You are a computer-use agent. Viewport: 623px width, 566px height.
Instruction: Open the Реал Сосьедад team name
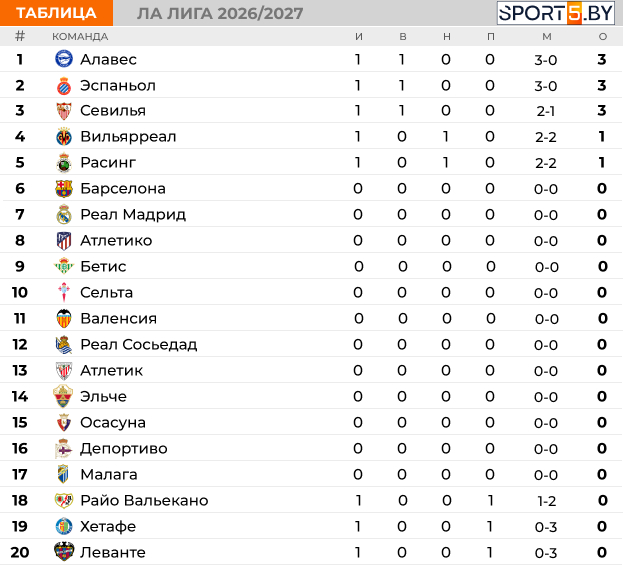(x=138, y=344)
